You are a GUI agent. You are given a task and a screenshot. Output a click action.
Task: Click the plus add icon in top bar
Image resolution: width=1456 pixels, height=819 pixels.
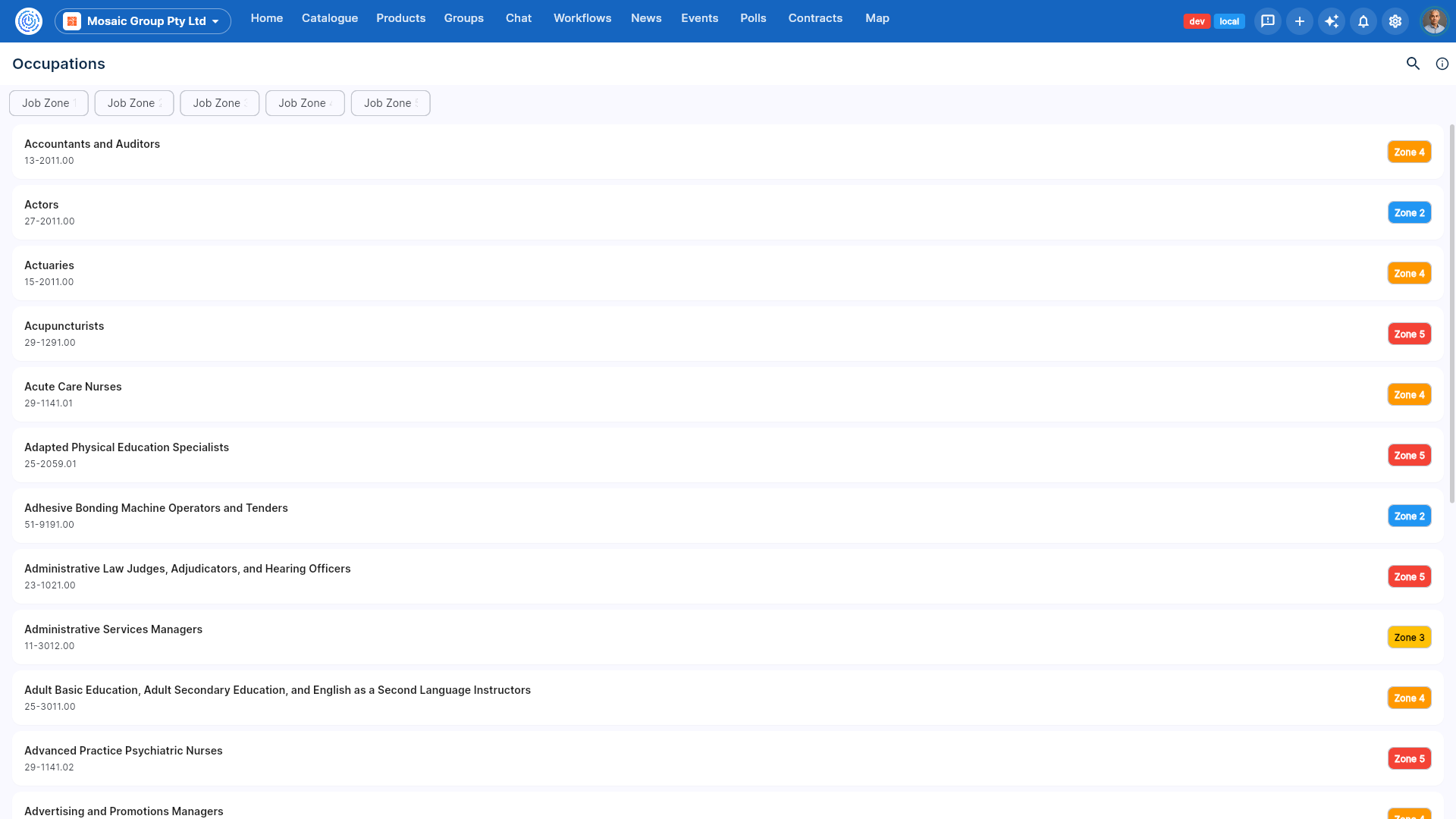(x=1300, y=21)
